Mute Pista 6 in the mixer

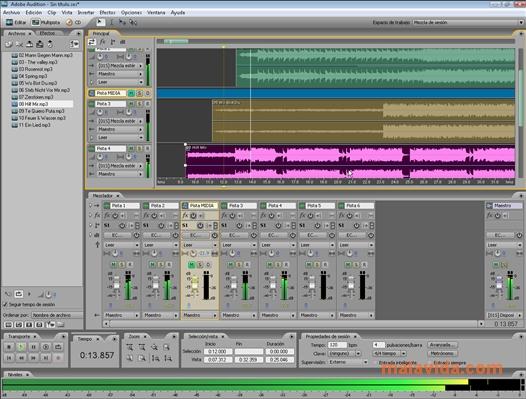coord(348,265)
